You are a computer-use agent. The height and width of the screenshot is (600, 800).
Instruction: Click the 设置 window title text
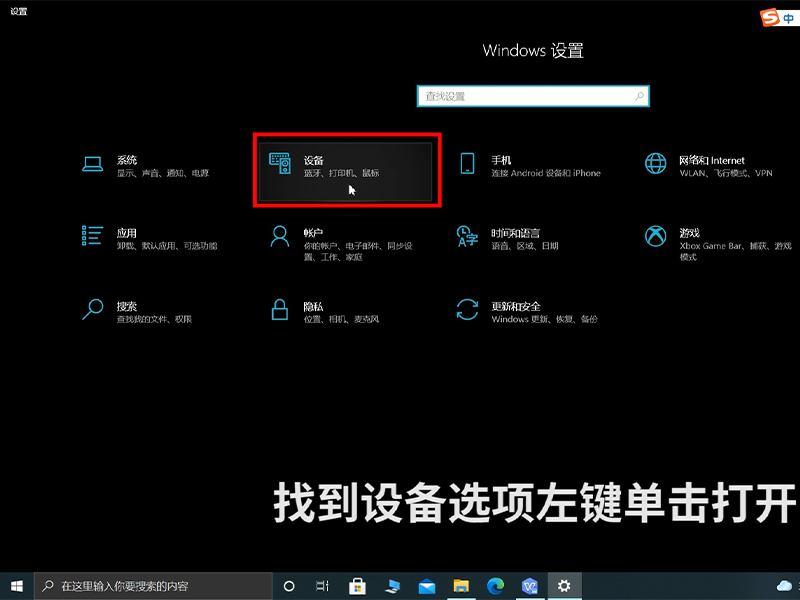click(x=18, y=11)
